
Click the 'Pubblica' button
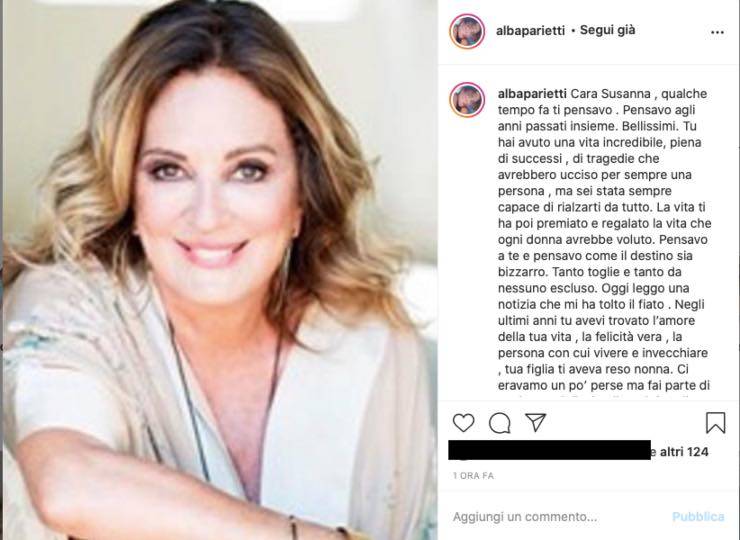698,517
